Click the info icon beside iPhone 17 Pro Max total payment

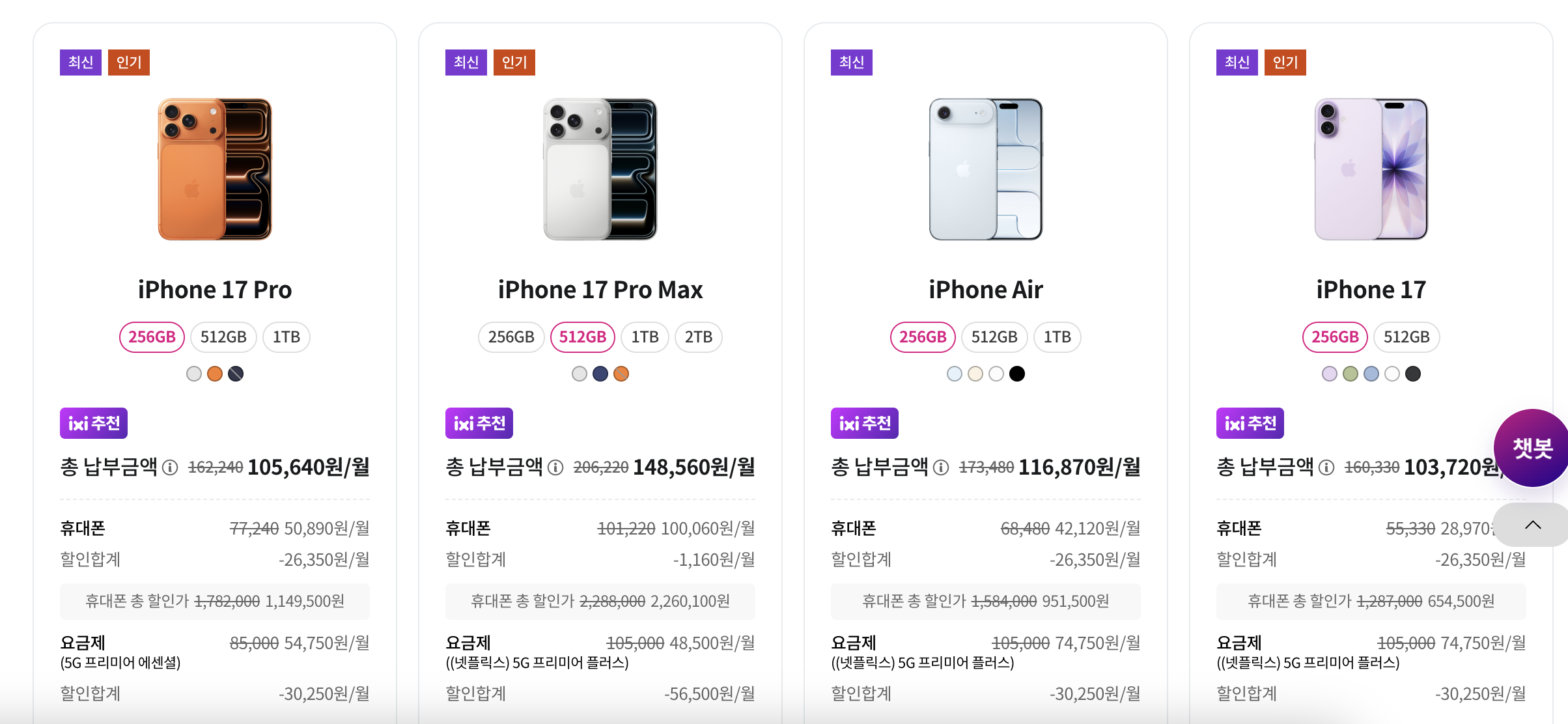click(x=555, y=468)
